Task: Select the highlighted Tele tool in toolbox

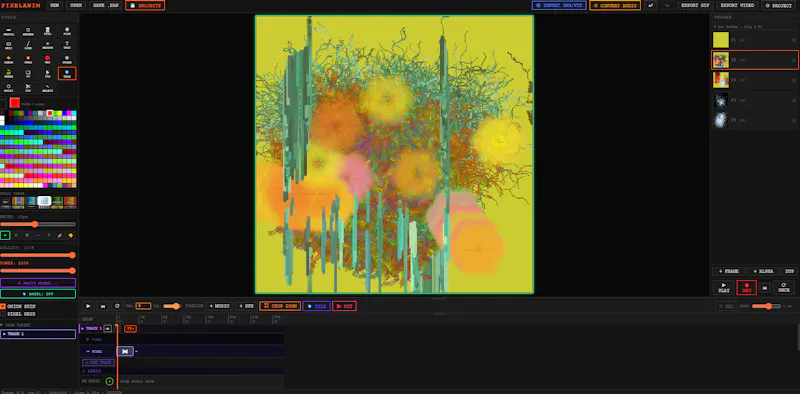Action: click(x=67, y=73)
